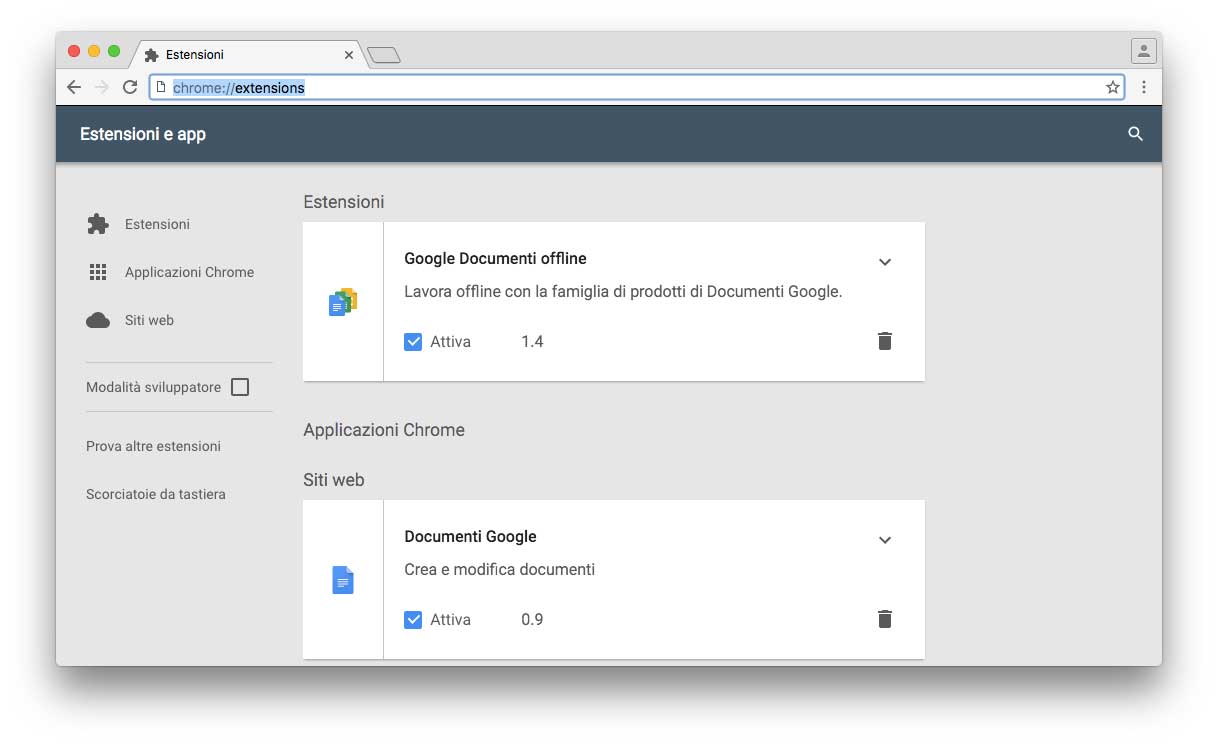Delete the Google Documenti offline extension
This screenshot has height=746, width=1218.
tap(884, 341)
